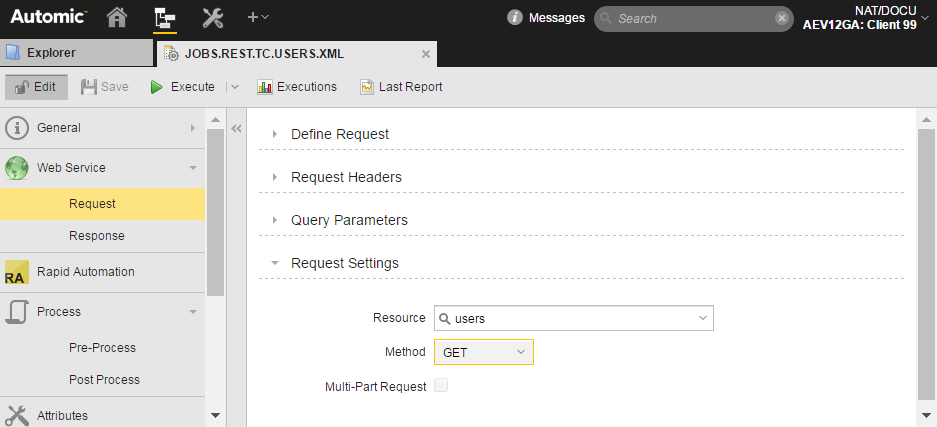The width and height of the screenshot is (937, 427).
Task: Click the Web Service section
Action: (x=102, y=168)
